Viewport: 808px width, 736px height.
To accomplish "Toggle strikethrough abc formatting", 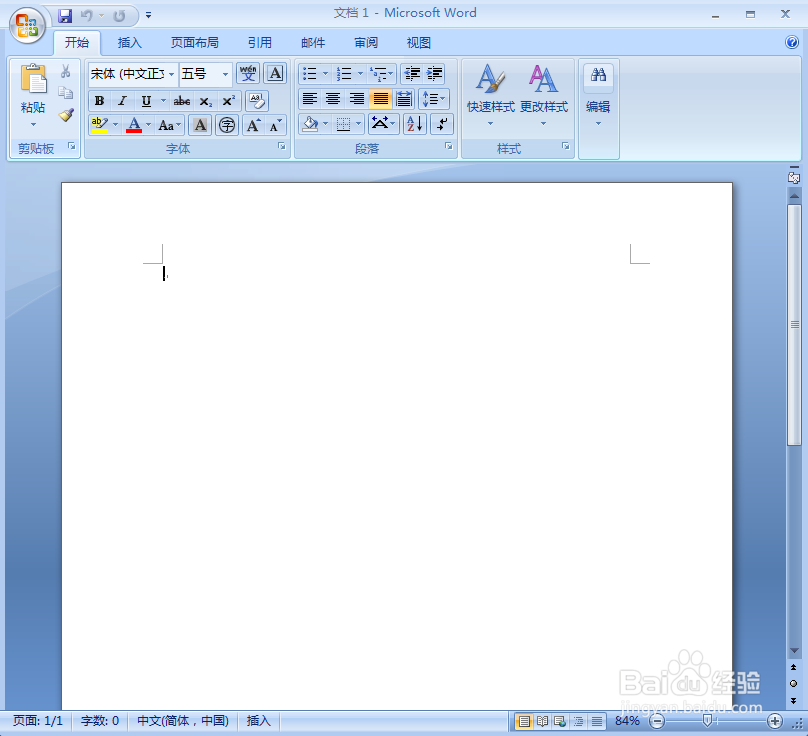I will (x=181, y=101).
